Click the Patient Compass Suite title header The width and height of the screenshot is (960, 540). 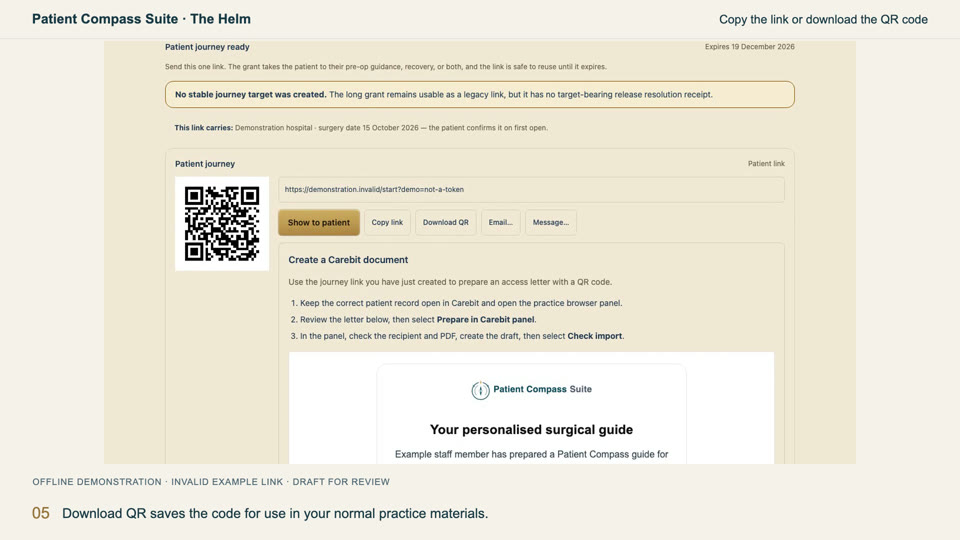[x=141, y=19]
